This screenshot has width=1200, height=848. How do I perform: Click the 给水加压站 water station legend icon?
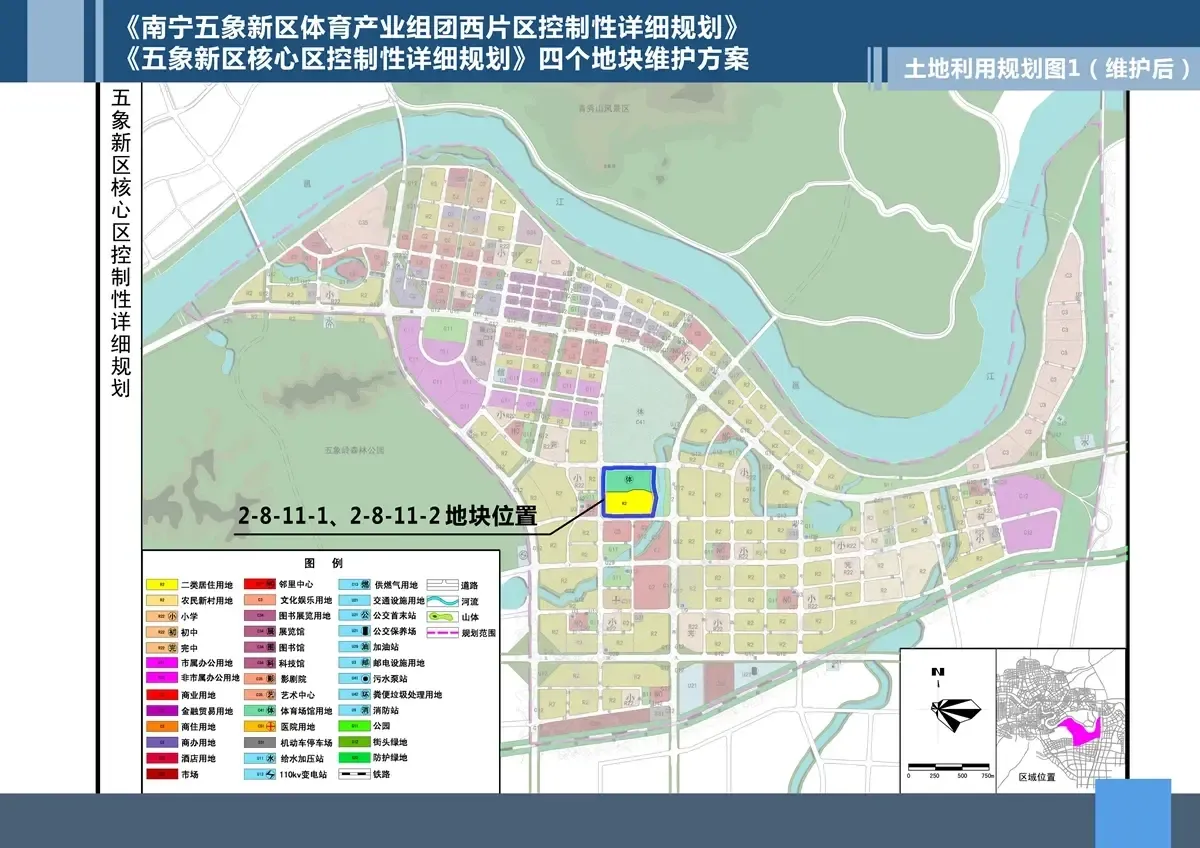(x=270, y=758)
